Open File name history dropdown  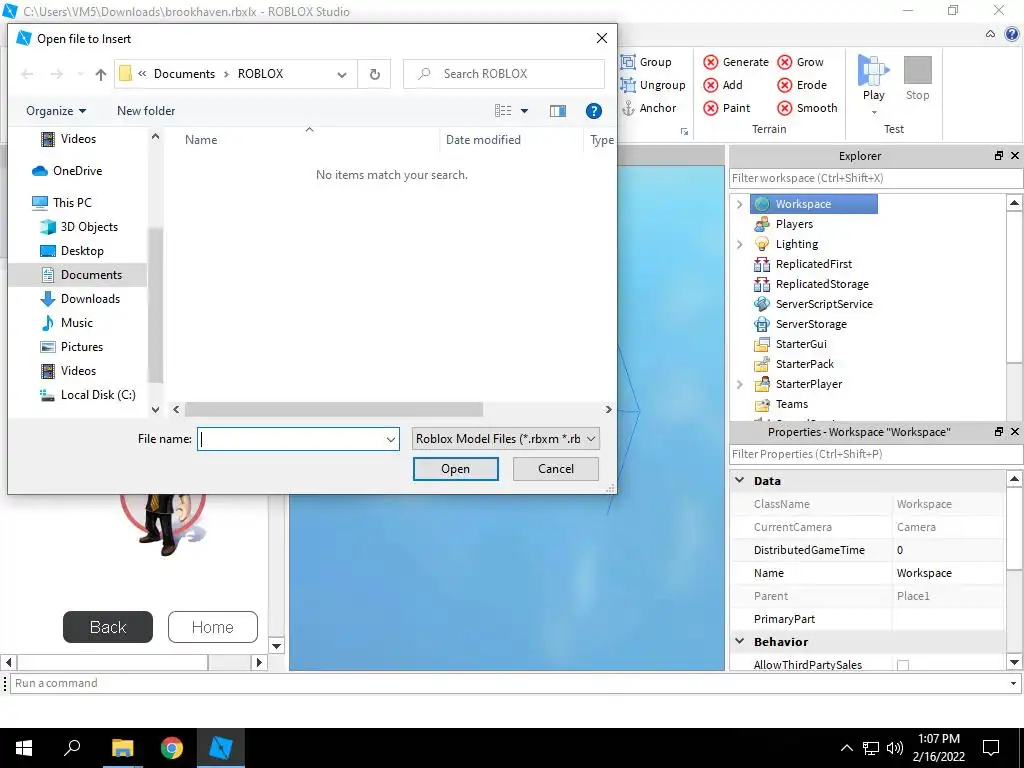click(391, 440)
